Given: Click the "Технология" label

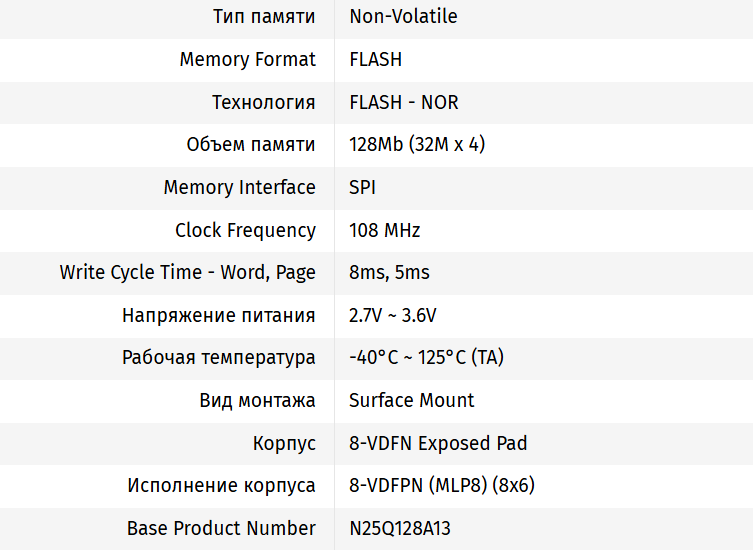Looking at the screenshot, I should (x=263, y=102).
